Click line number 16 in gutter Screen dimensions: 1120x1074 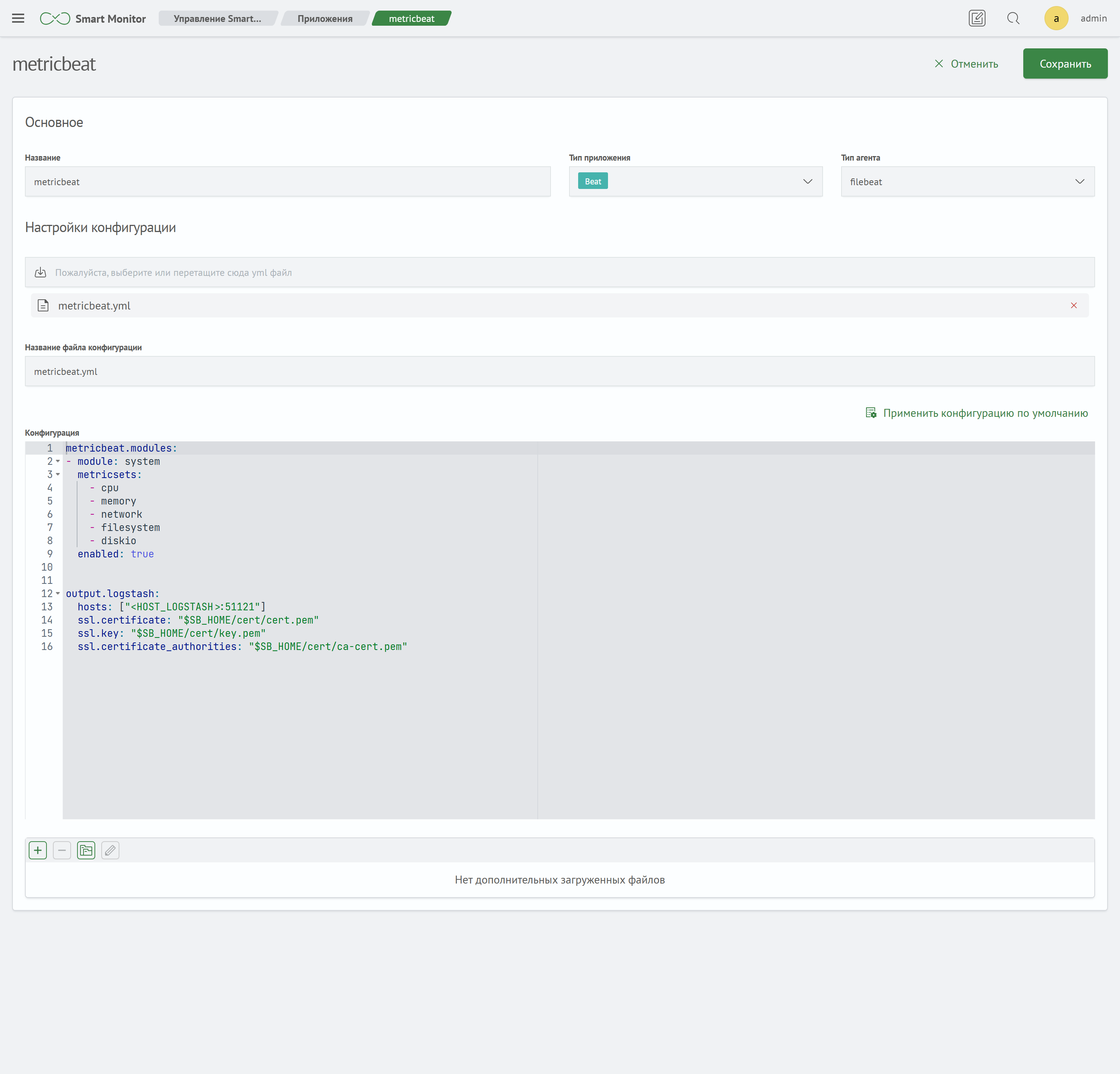click(47, 646)
